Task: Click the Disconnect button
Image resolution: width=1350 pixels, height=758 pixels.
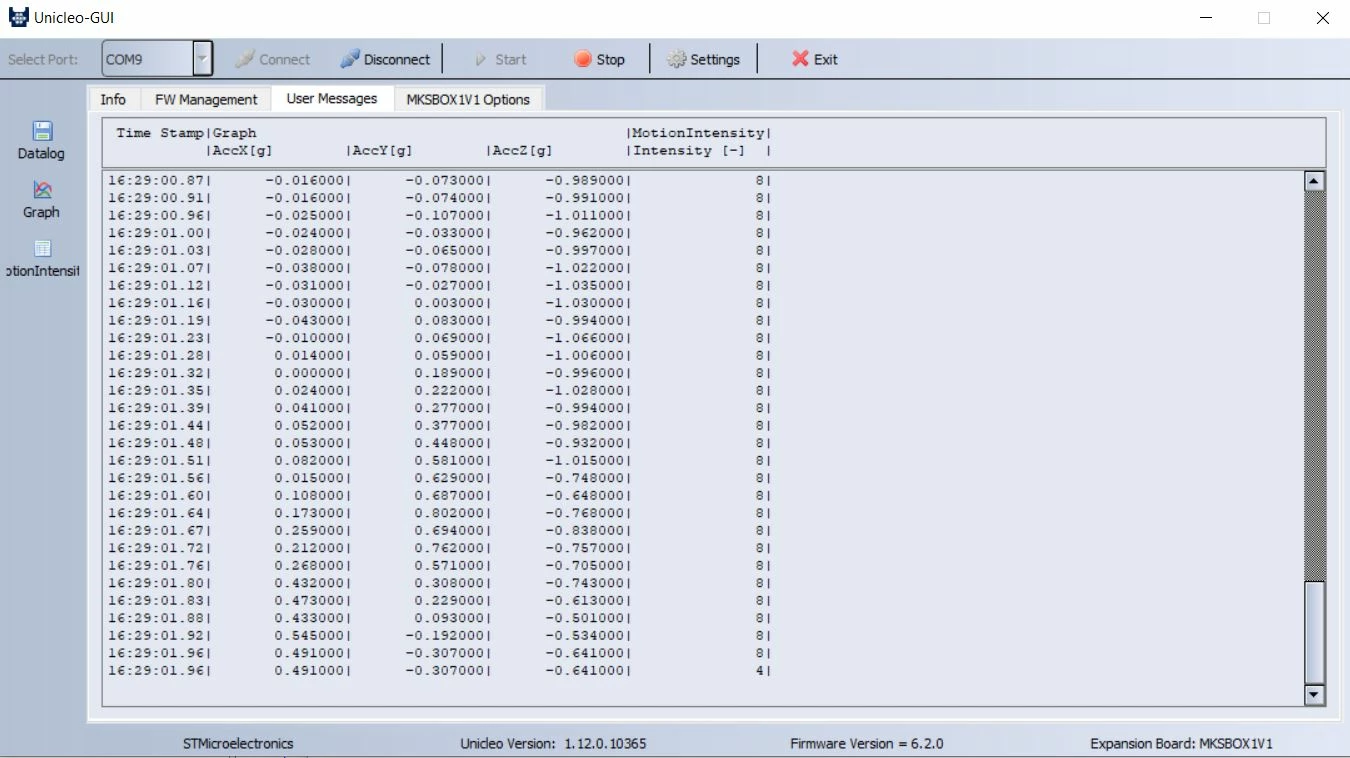Action: 385,59
